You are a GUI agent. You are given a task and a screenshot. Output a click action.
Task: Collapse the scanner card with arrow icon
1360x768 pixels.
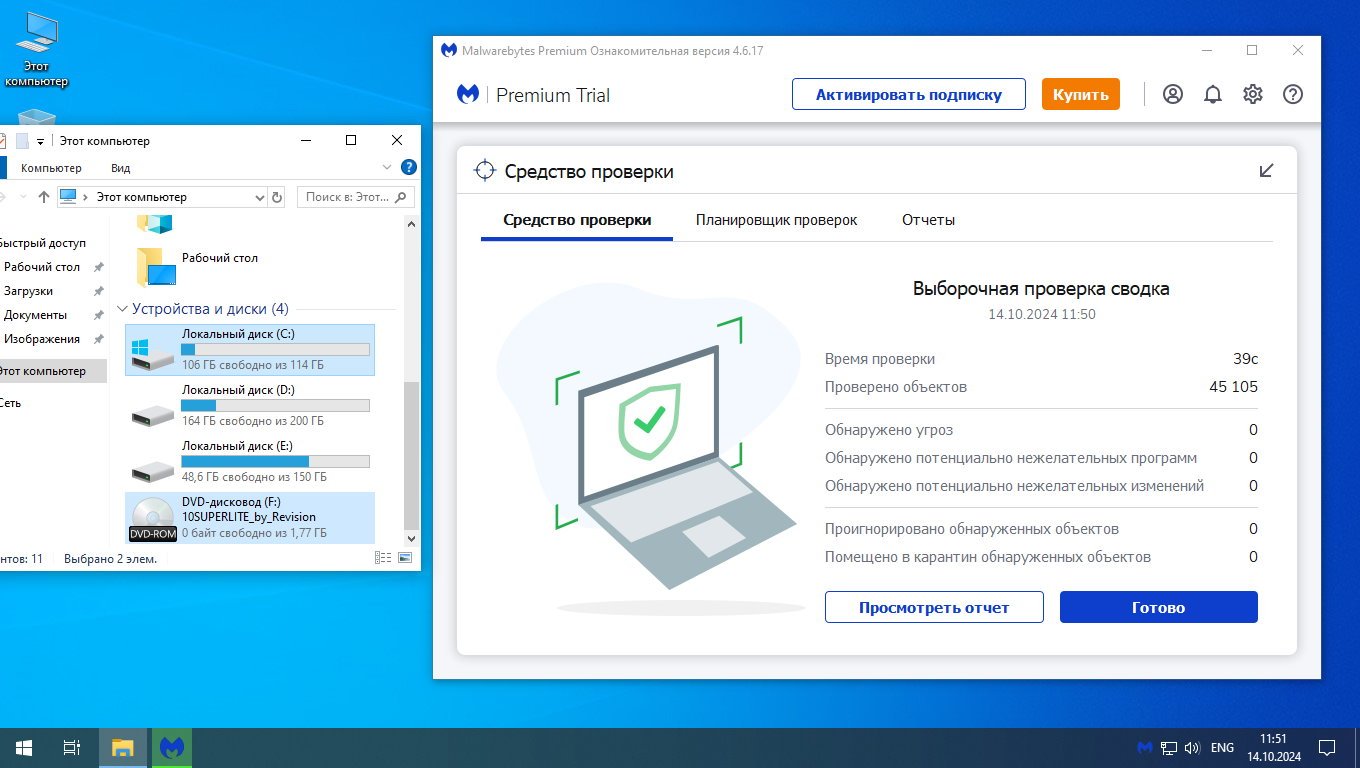pyautogui.click(x=1266, y=171)
